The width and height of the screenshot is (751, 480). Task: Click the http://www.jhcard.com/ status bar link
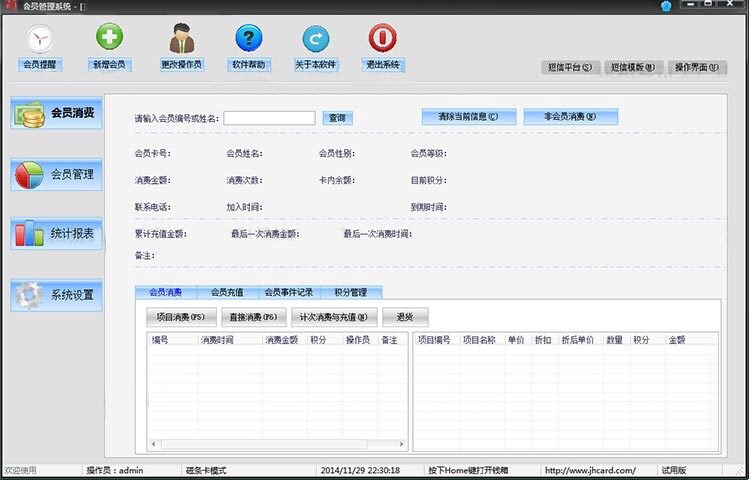(x=590, y=470)
